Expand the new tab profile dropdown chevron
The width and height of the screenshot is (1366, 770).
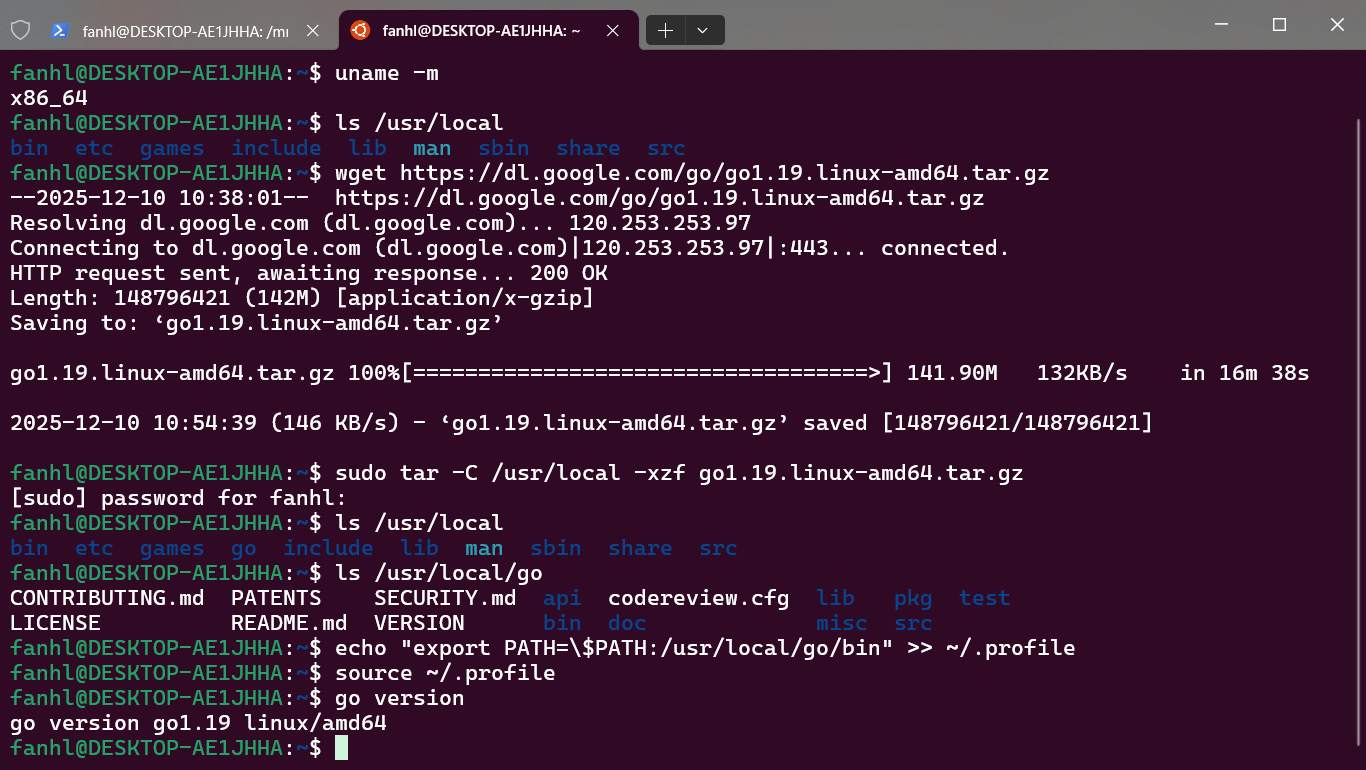pos(703,30)
